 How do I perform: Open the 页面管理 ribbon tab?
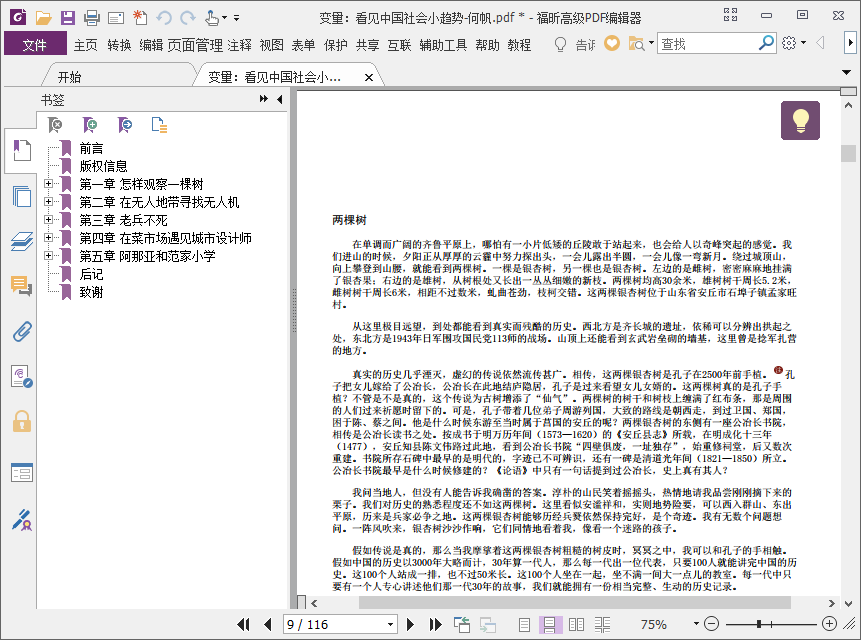pos(195,45)
